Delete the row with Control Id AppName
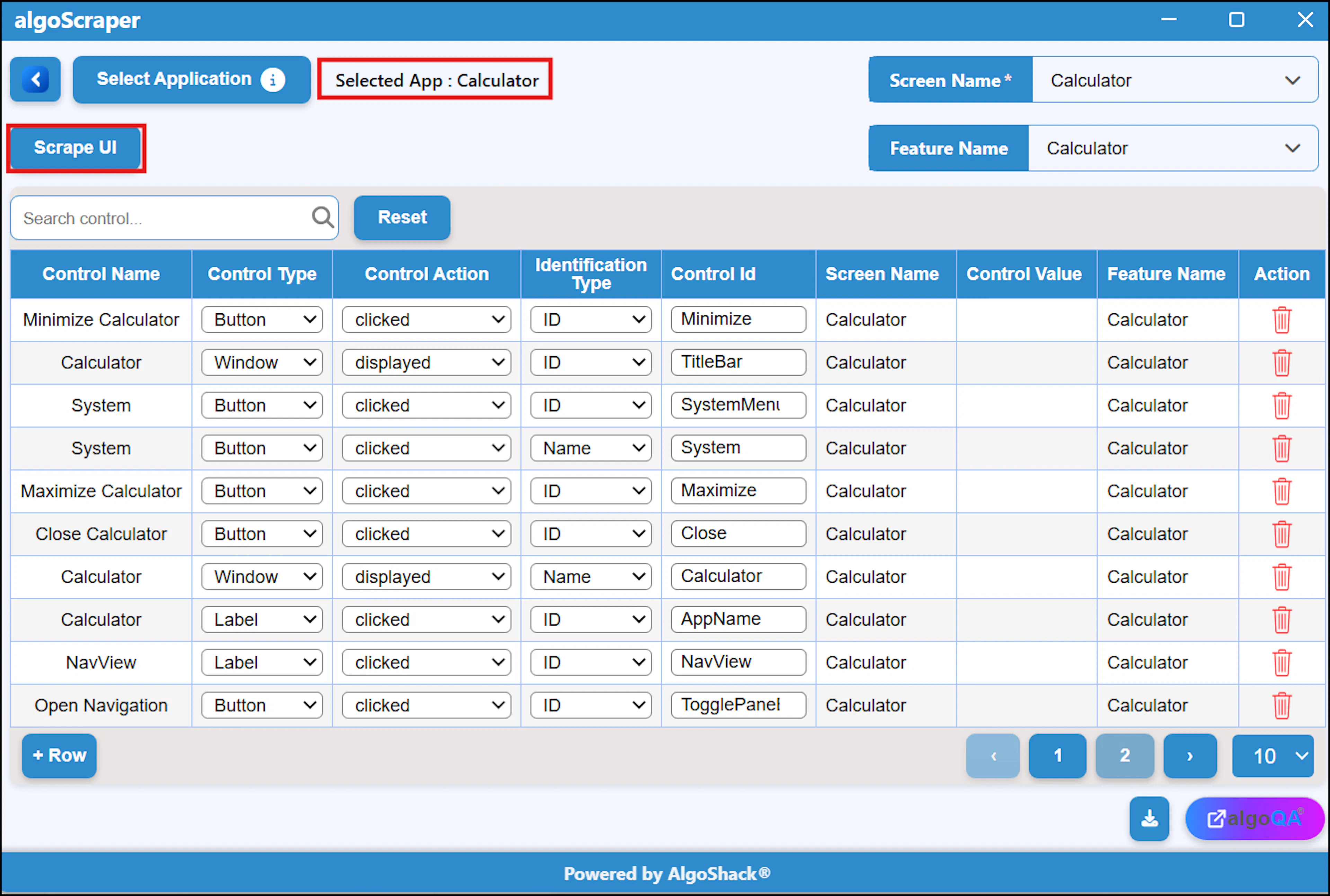Viewport: 1330px width, 896px height. tap(1282, 620)
